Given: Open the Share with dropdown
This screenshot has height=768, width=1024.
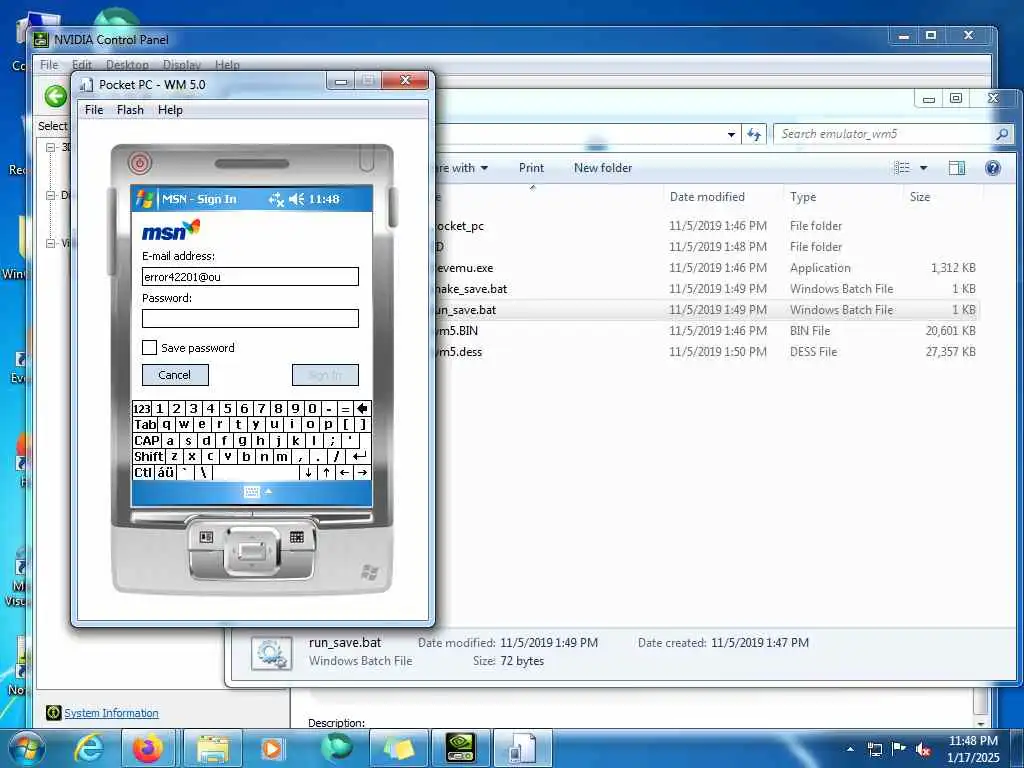Looking at the screenshot, I should [463, 168].
